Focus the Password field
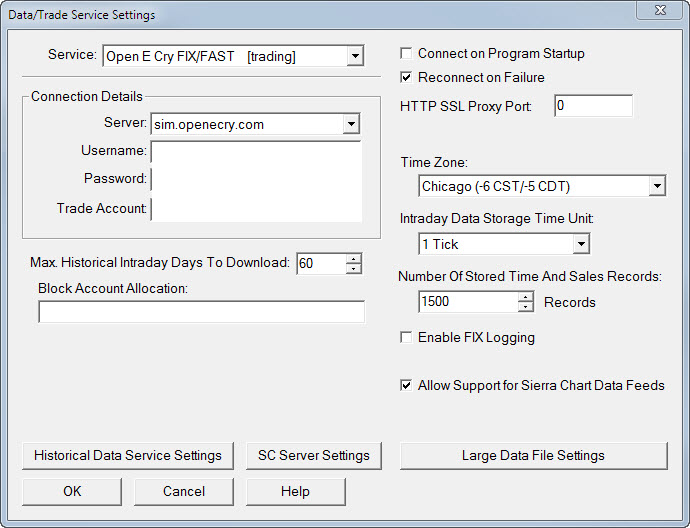This screenshot has height=528, width=690. [255, 179]
